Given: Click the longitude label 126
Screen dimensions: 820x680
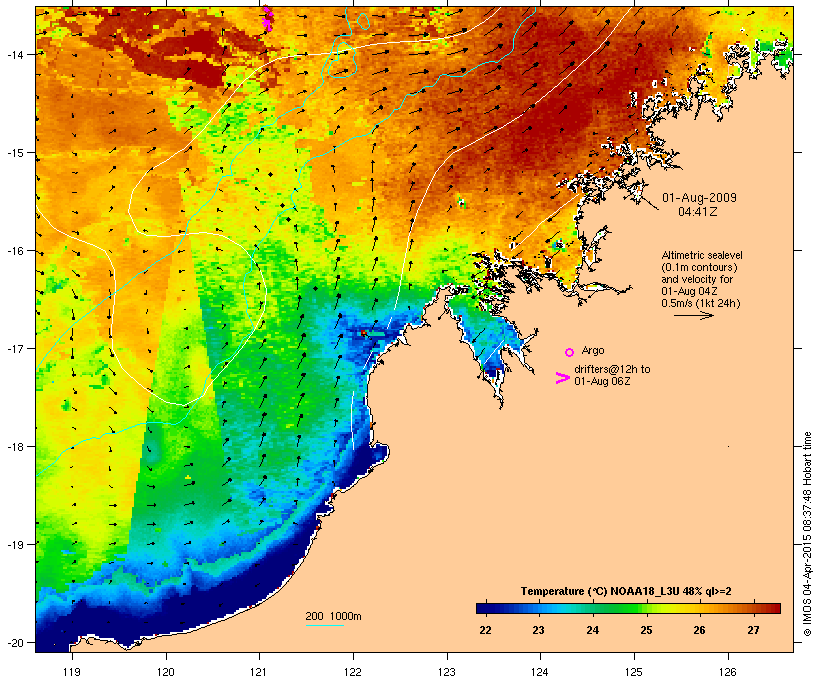Looking at the screenshot, I should (727, 672).
